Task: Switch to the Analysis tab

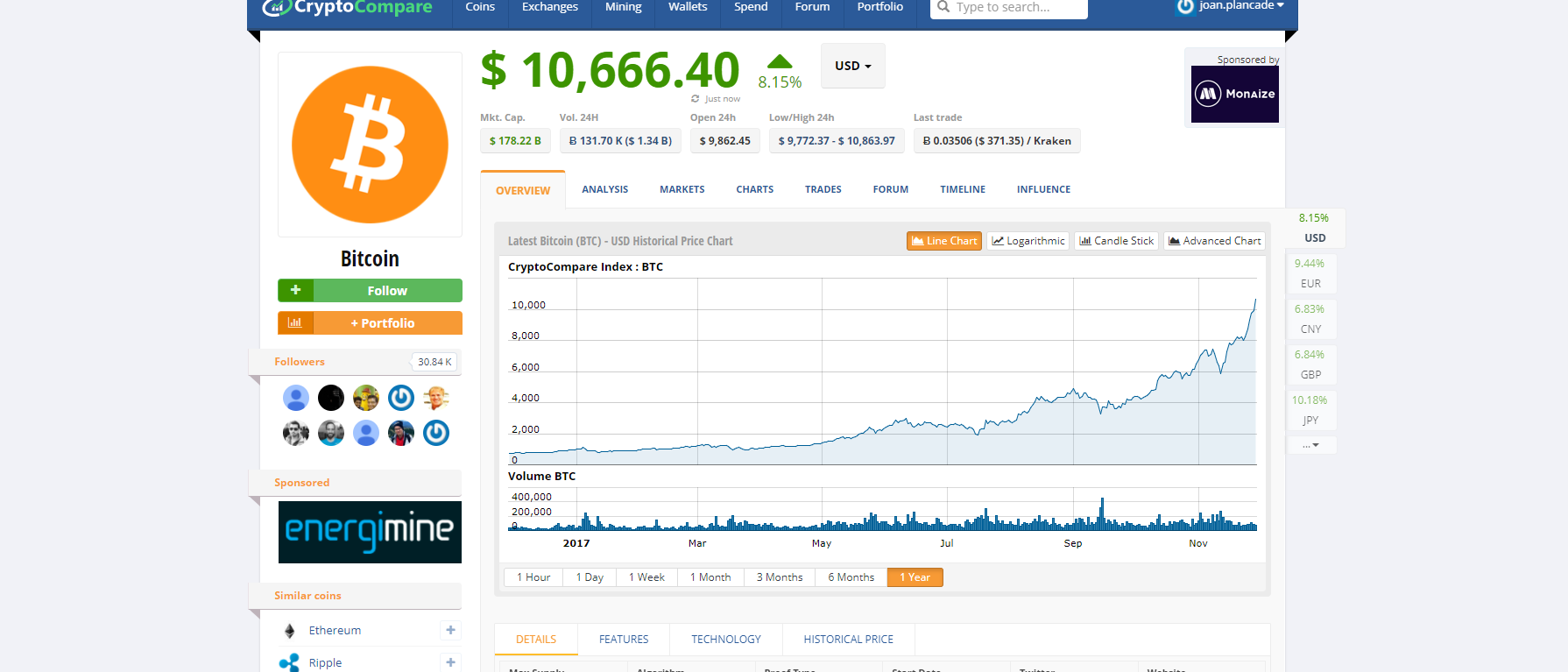Action: click(x=605, y=189)
